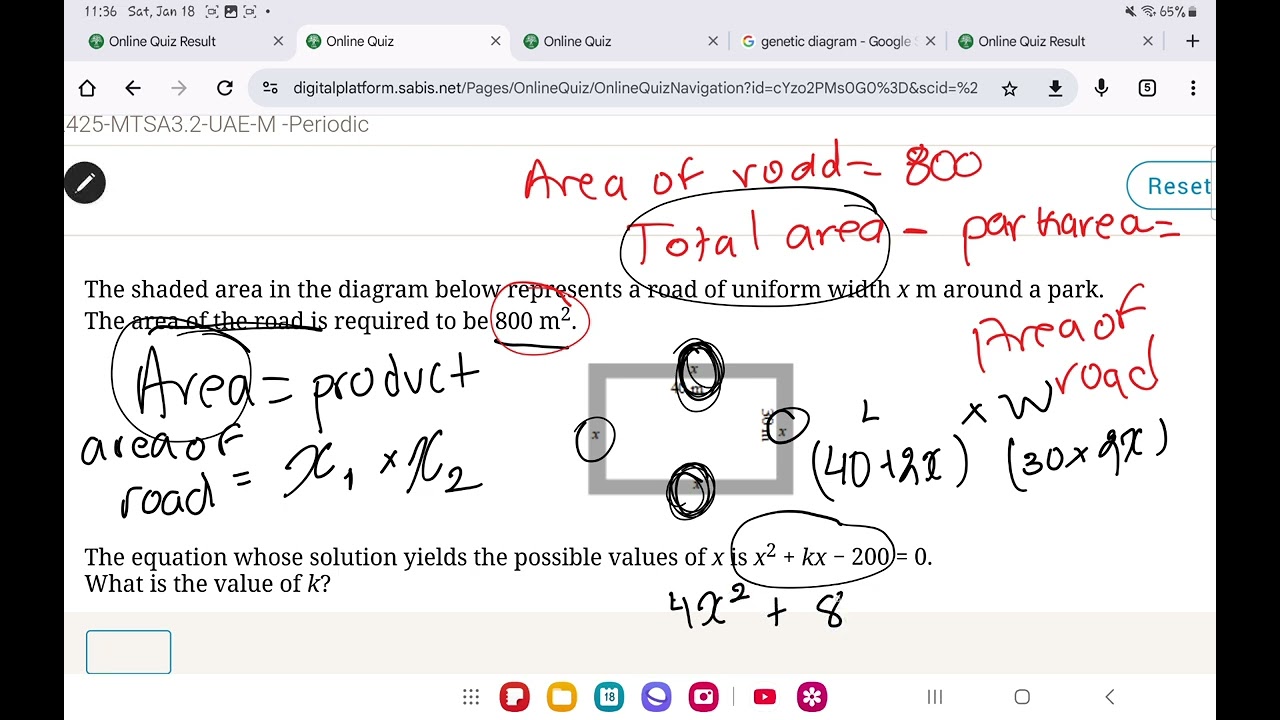Close the genetic diagram Google tab
This screenshot has width=1280, height=720.
tap(931, 41)
